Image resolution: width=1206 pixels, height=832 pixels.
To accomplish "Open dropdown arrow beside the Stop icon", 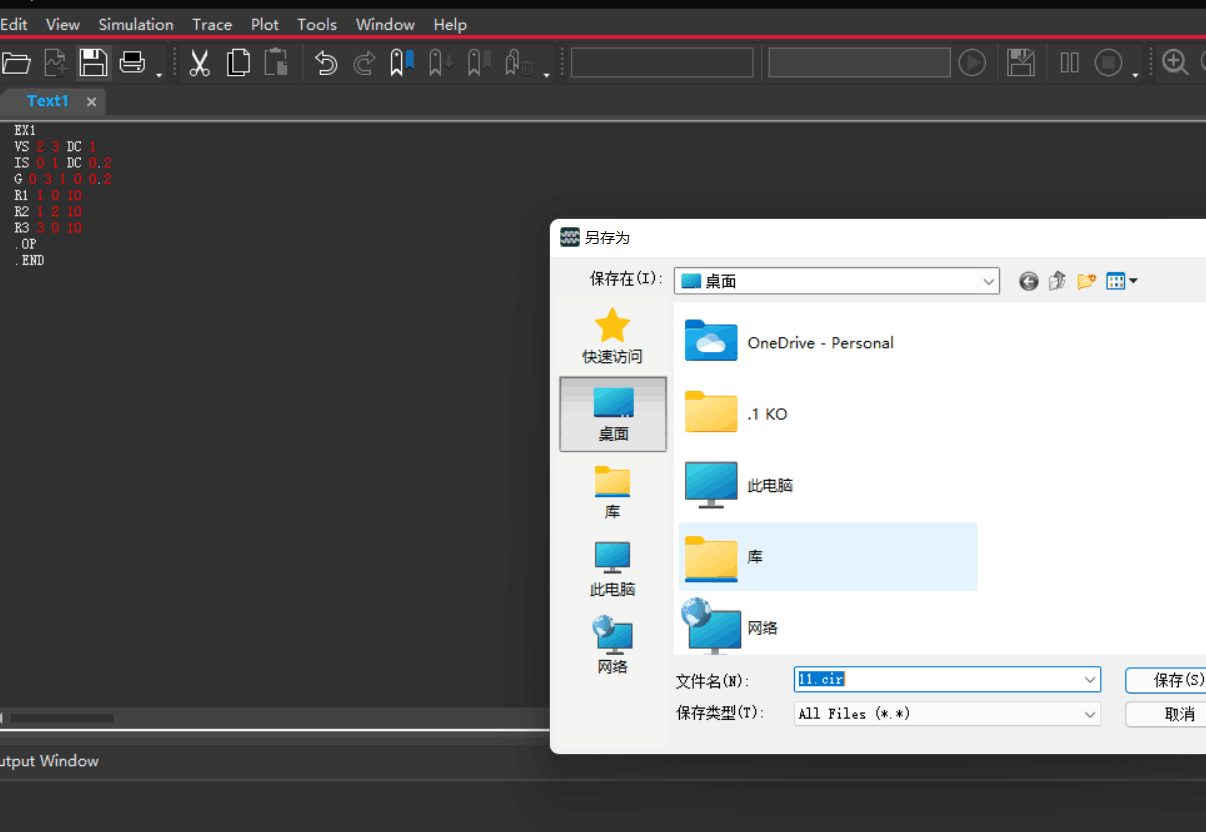I will pyautogui.click(x=1135, y=73).
